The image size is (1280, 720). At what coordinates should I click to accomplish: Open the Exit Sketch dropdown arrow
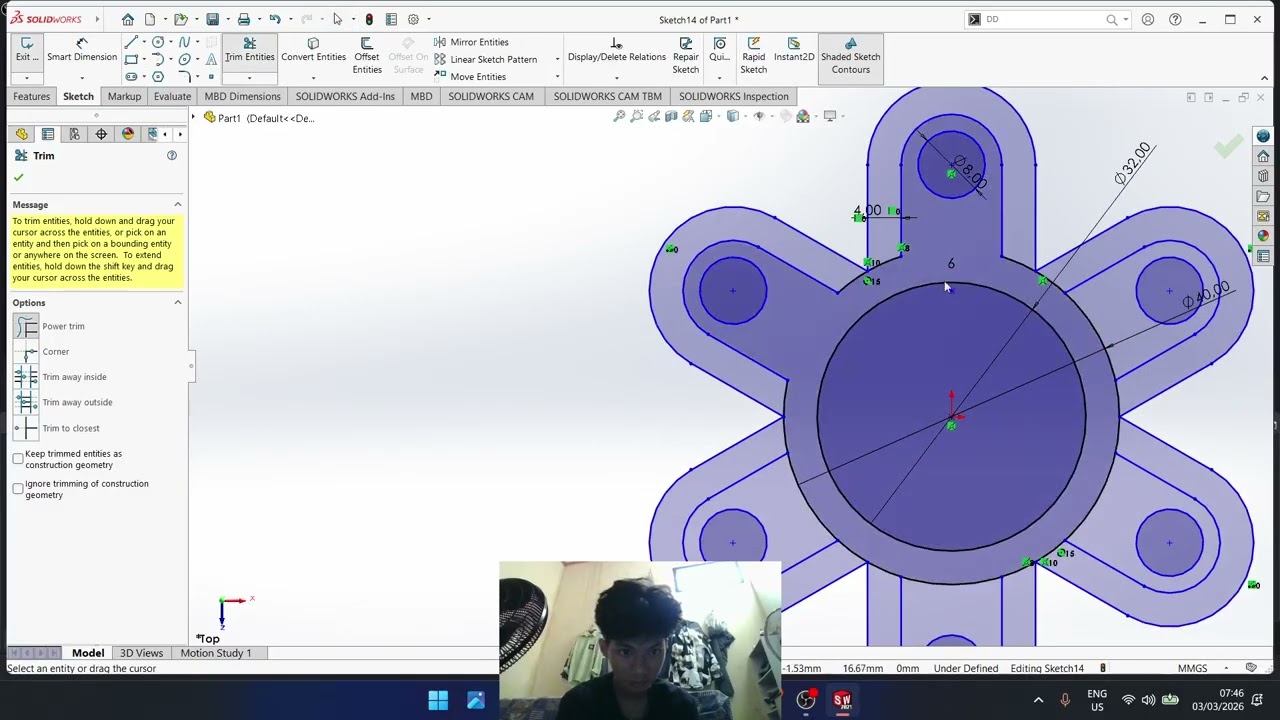(27, 78)
